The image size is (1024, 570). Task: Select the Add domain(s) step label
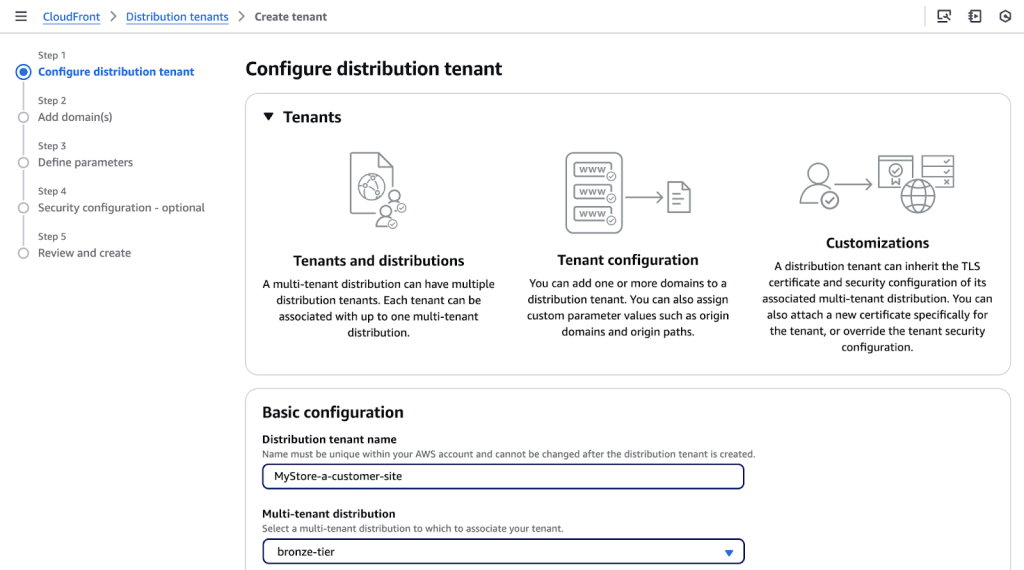(x=75, y=117)
